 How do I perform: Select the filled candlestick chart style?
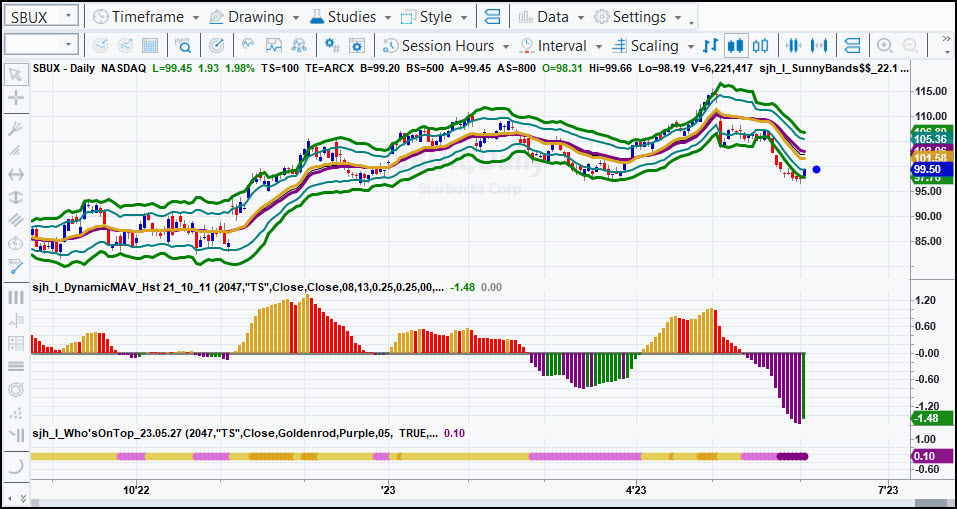tap(735, 46)
